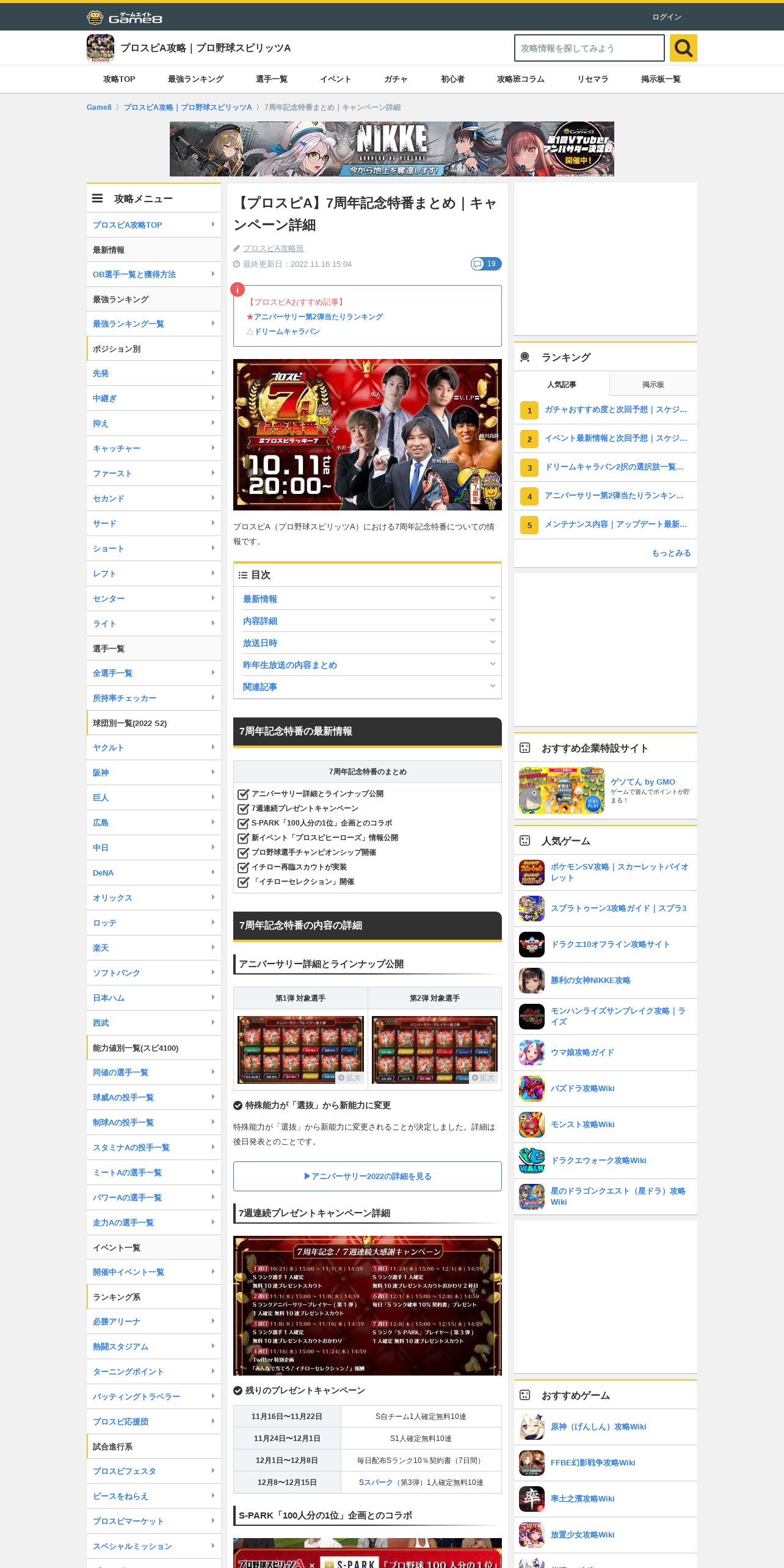The height and width of the screenshot is (1568, 784).
Task: Open the 阪神 team sidebar item
Action: pos(154,772)
